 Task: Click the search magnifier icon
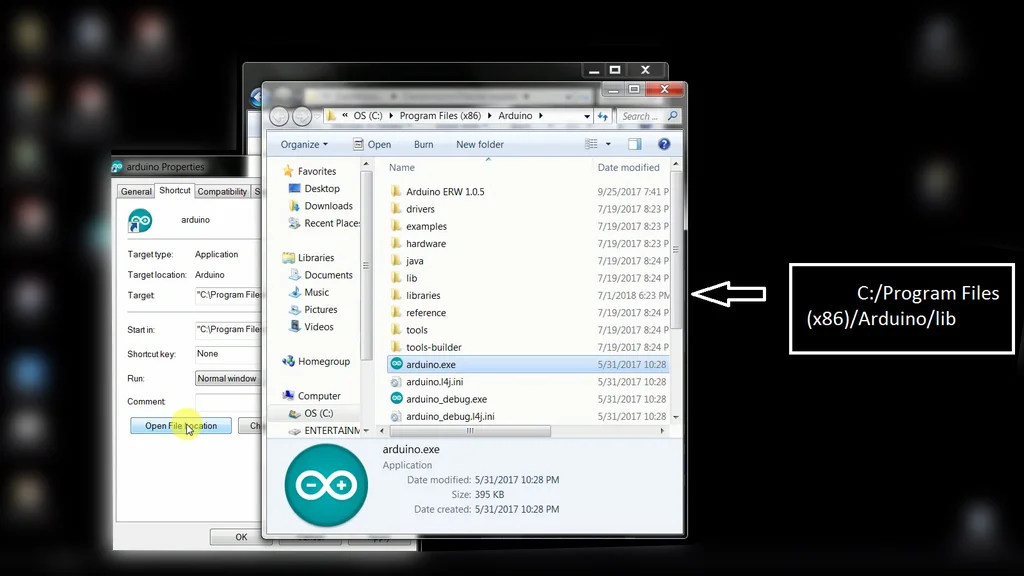(x=673, y=116)
